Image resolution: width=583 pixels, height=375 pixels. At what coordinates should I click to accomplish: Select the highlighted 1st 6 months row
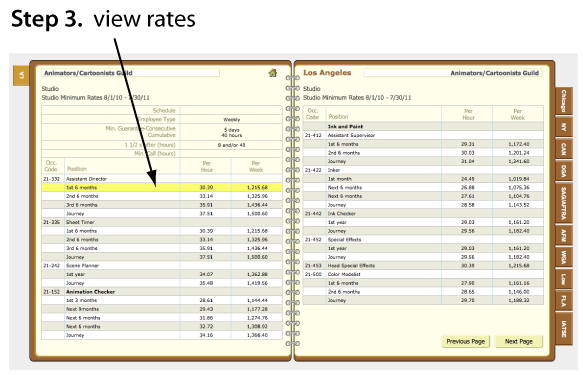[x=162, y=187]
